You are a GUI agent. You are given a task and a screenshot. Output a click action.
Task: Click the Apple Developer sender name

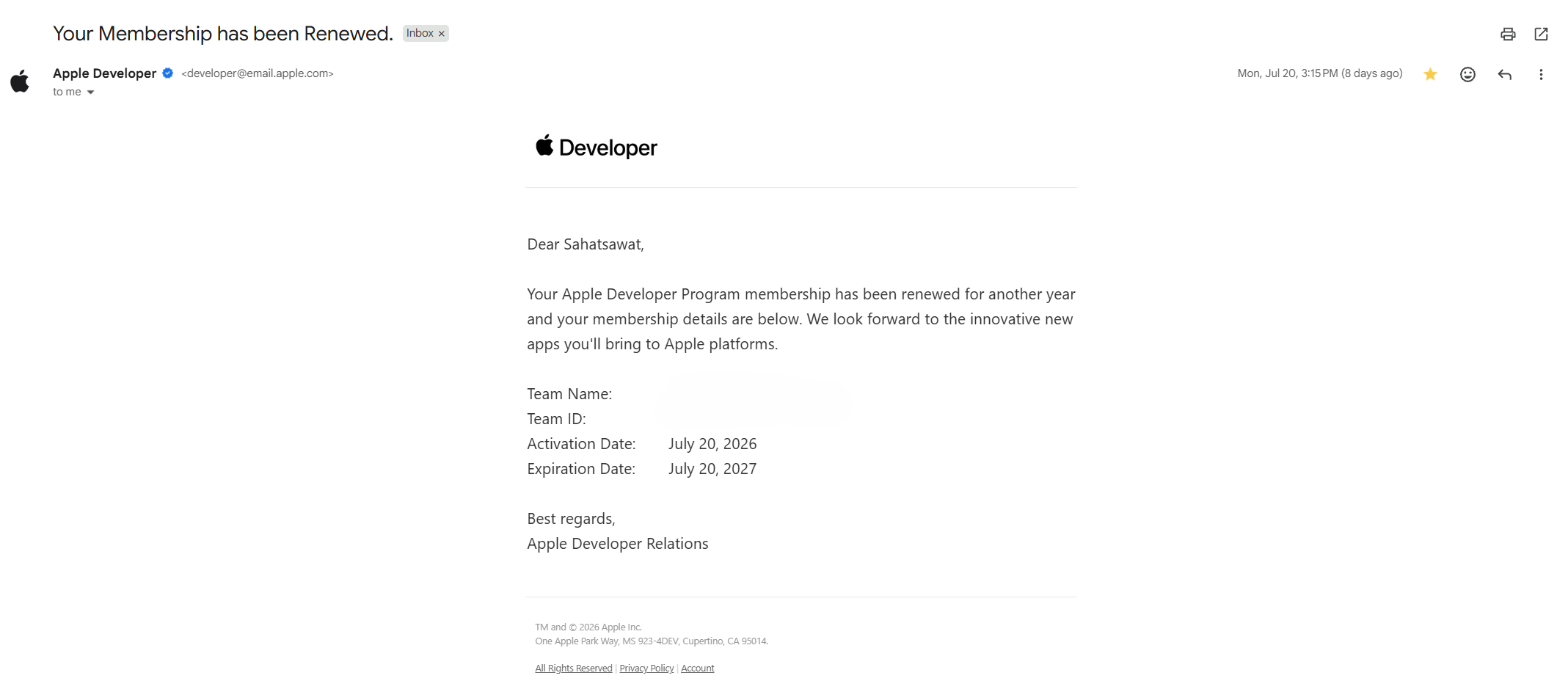point(104,73)
